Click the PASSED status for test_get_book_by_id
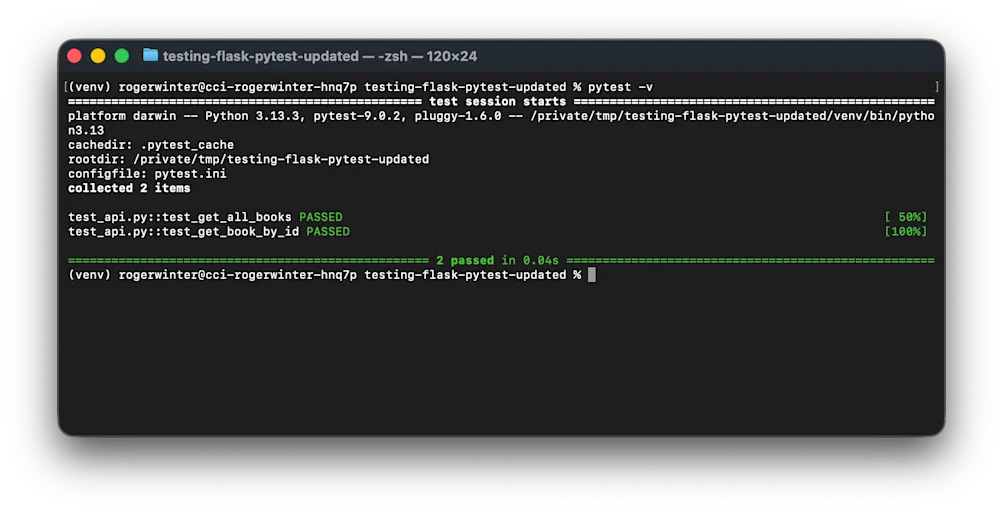1003x513 pixels. click(x=328, y=232)
